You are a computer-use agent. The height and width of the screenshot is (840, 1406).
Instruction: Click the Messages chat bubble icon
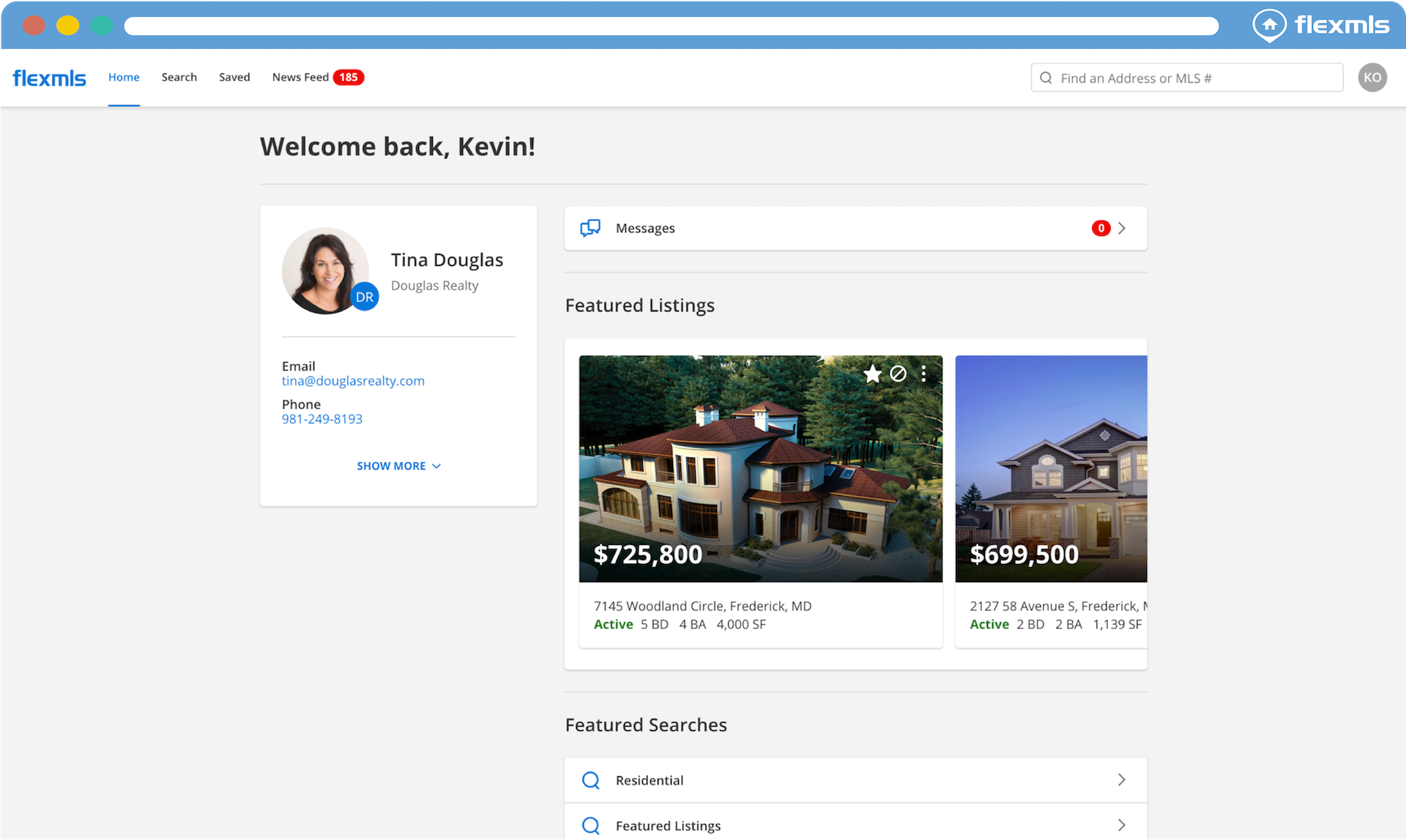(x=590, y=228)
